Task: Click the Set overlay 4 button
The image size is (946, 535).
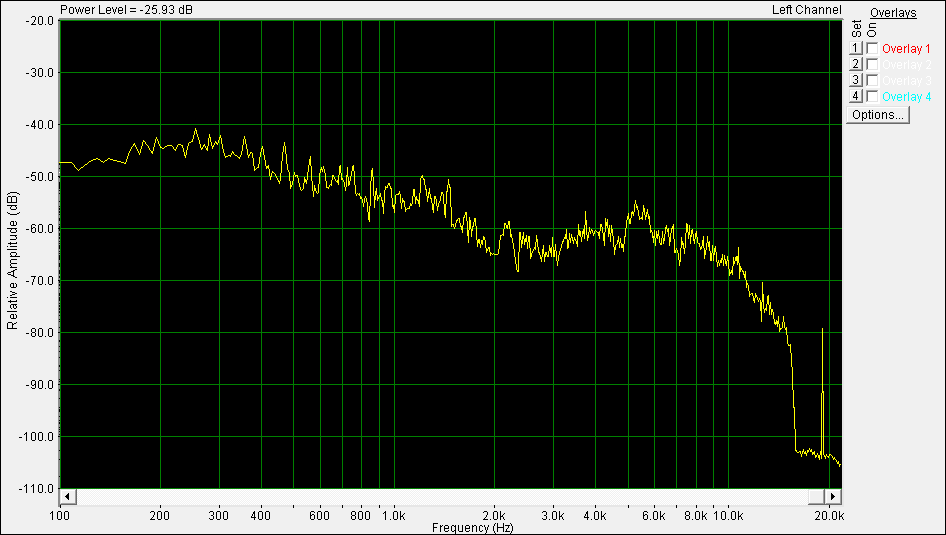Action: (855, 96)
